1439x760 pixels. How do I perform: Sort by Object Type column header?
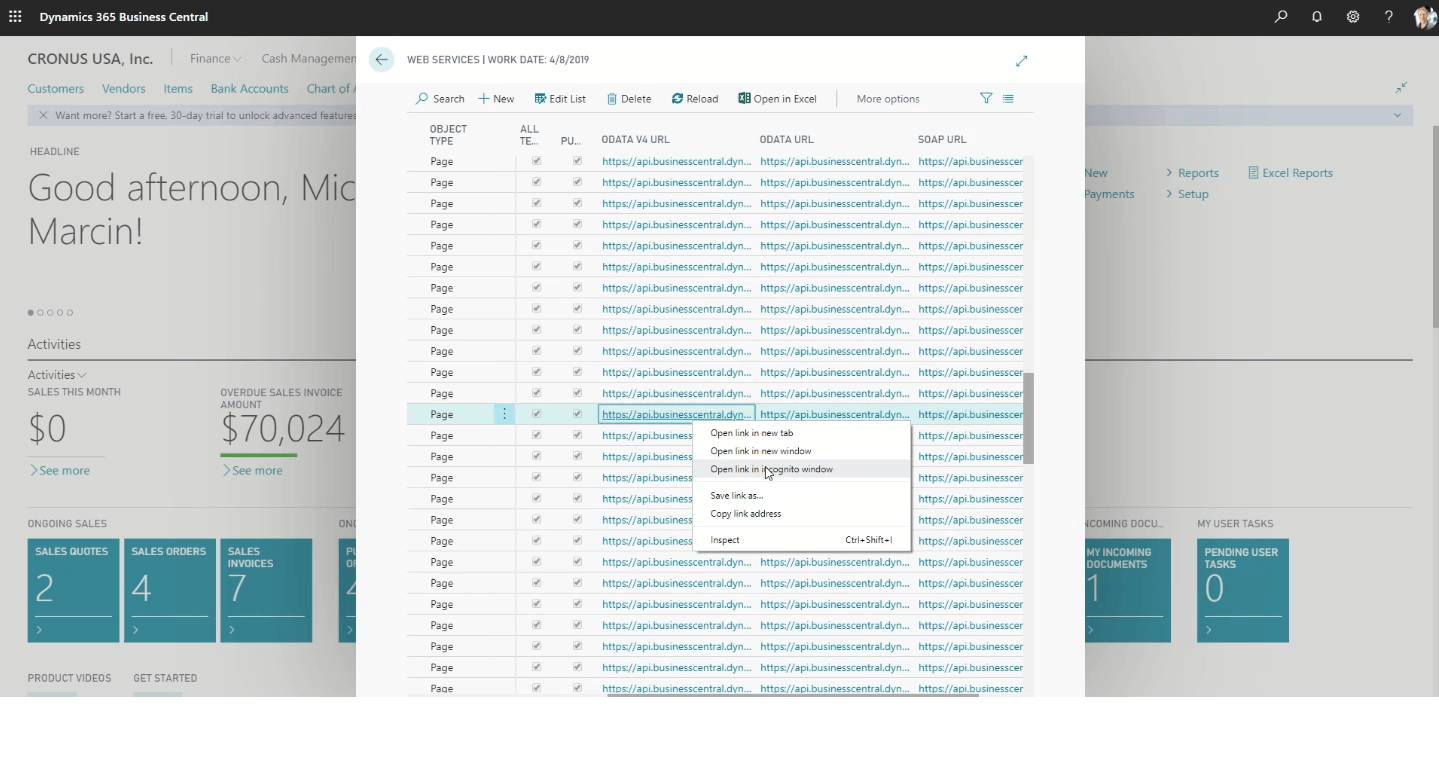coord(449,135)
